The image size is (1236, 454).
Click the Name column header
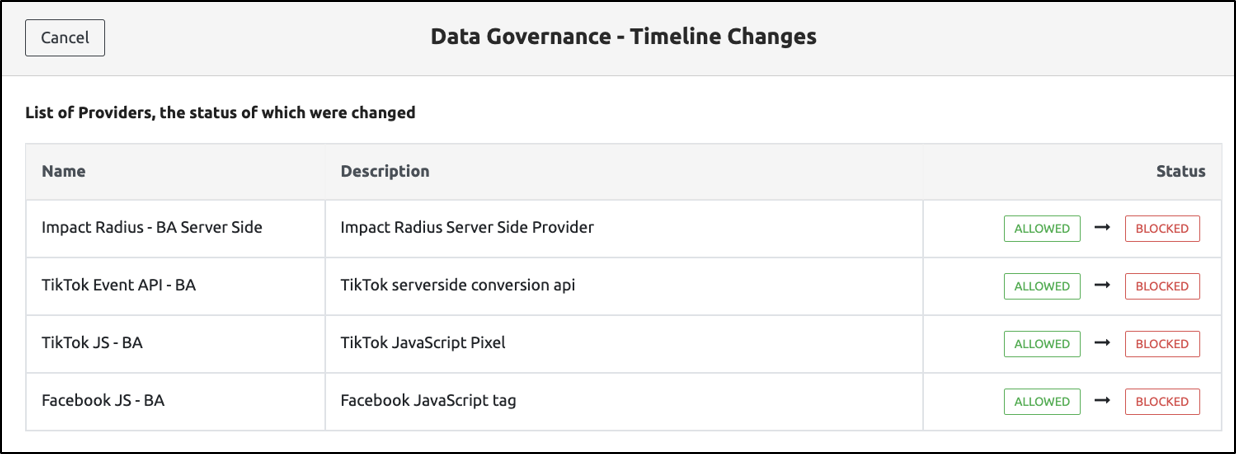click(64, 171)
